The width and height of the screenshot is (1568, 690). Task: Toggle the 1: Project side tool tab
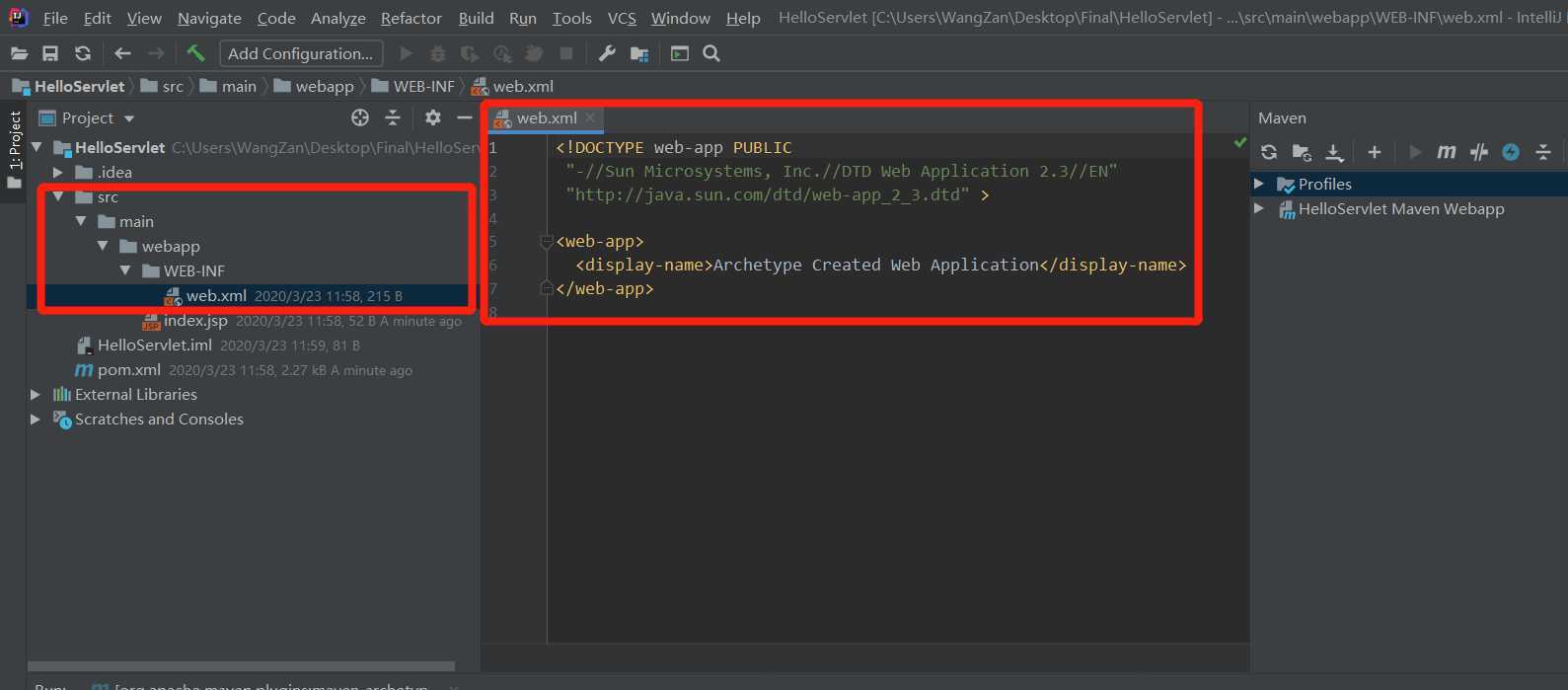pyautogui.click(x=14, y=150)
